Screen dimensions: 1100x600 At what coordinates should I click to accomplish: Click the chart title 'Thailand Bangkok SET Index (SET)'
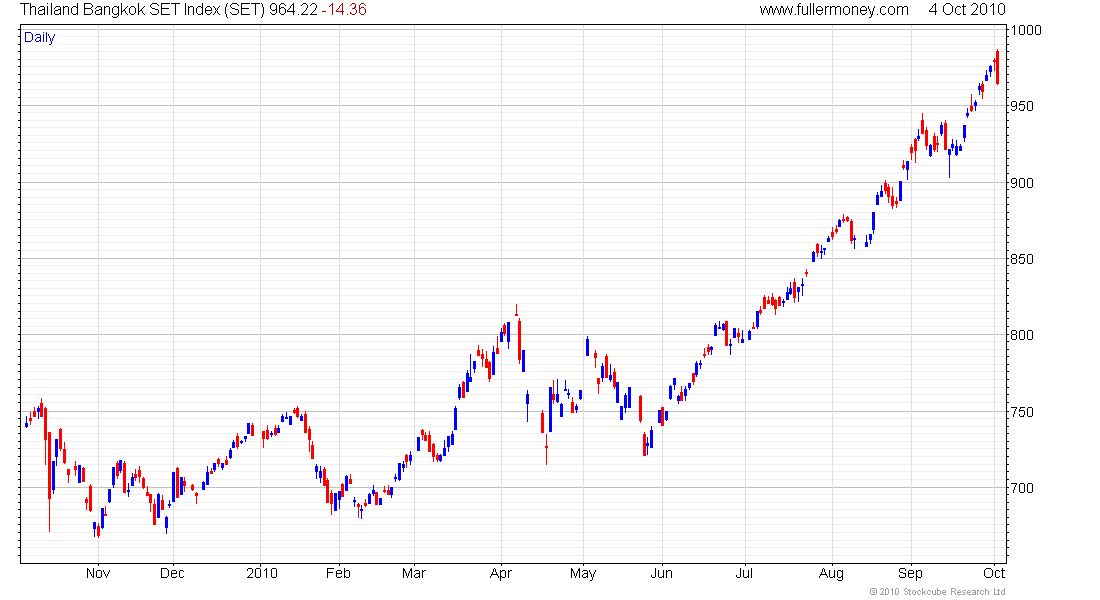(142, 10)
